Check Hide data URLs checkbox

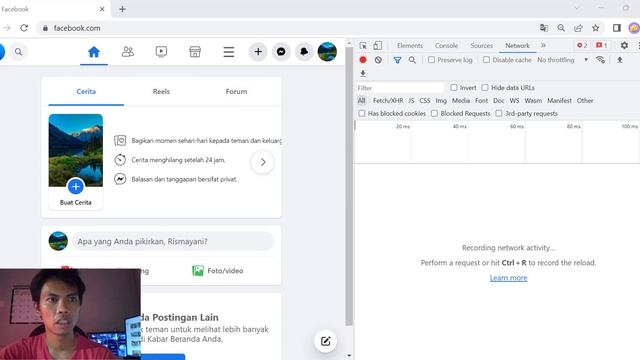click(x=485, y=87)
